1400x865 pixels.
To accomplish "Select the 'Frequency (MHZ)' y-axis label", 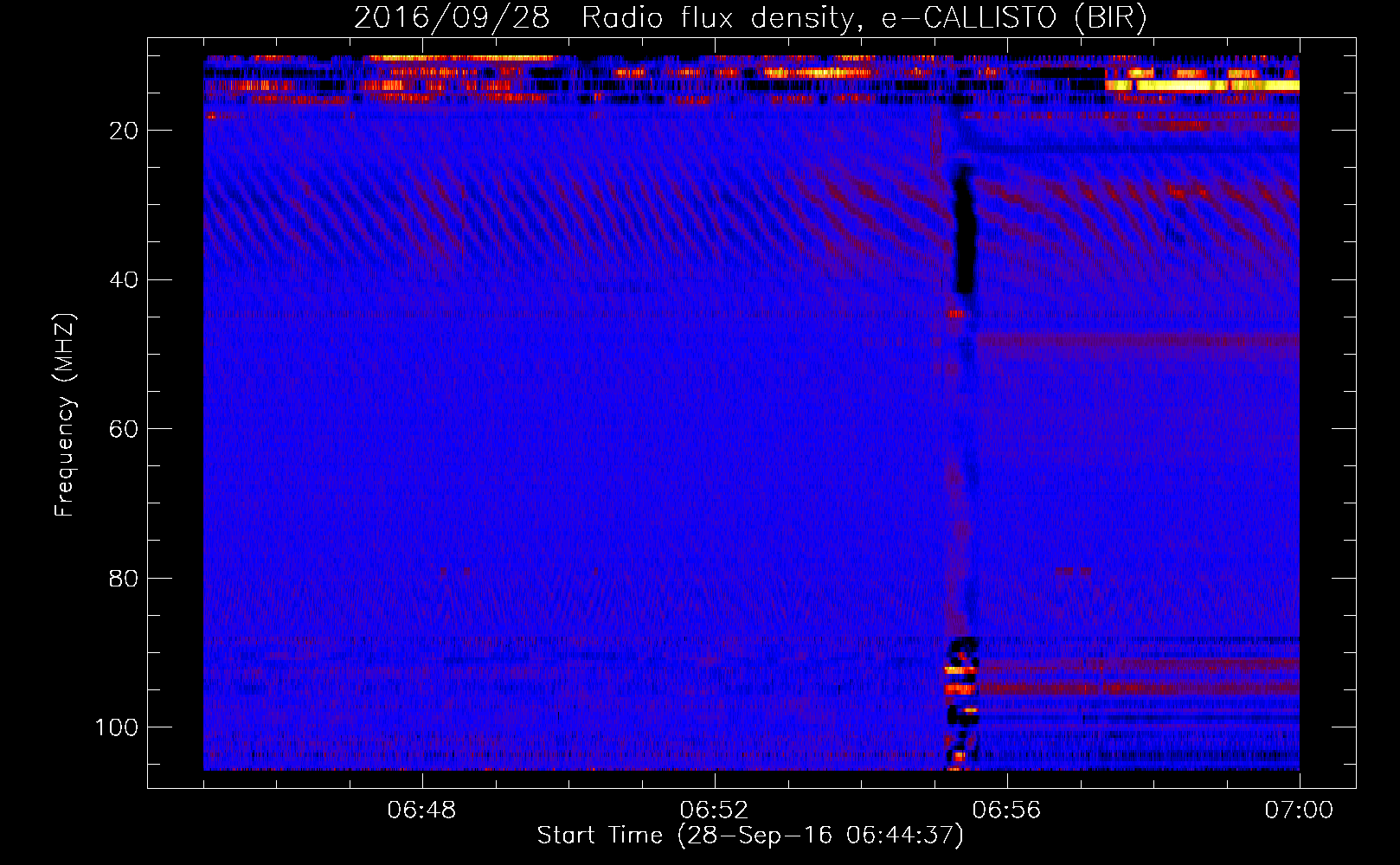I will pyautogui.click(x=65, y=415).
